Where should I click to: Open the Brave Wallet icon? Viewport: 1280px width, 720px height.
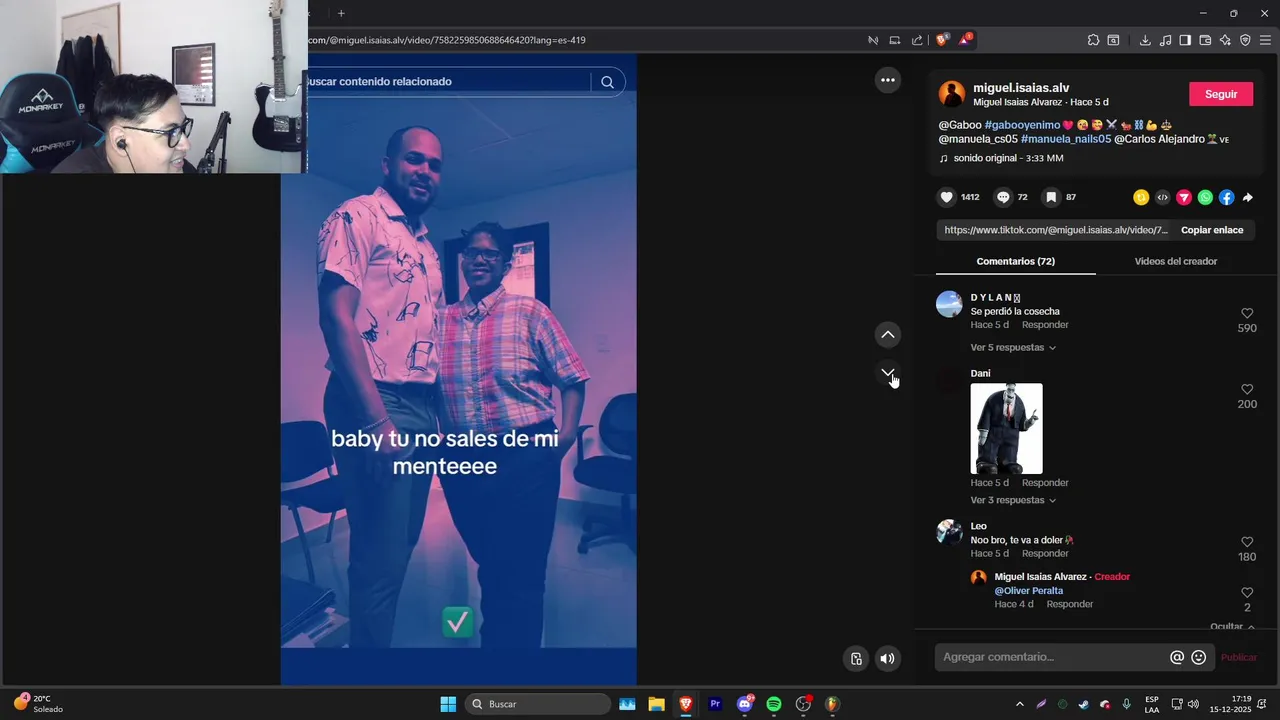[1205, 40]
